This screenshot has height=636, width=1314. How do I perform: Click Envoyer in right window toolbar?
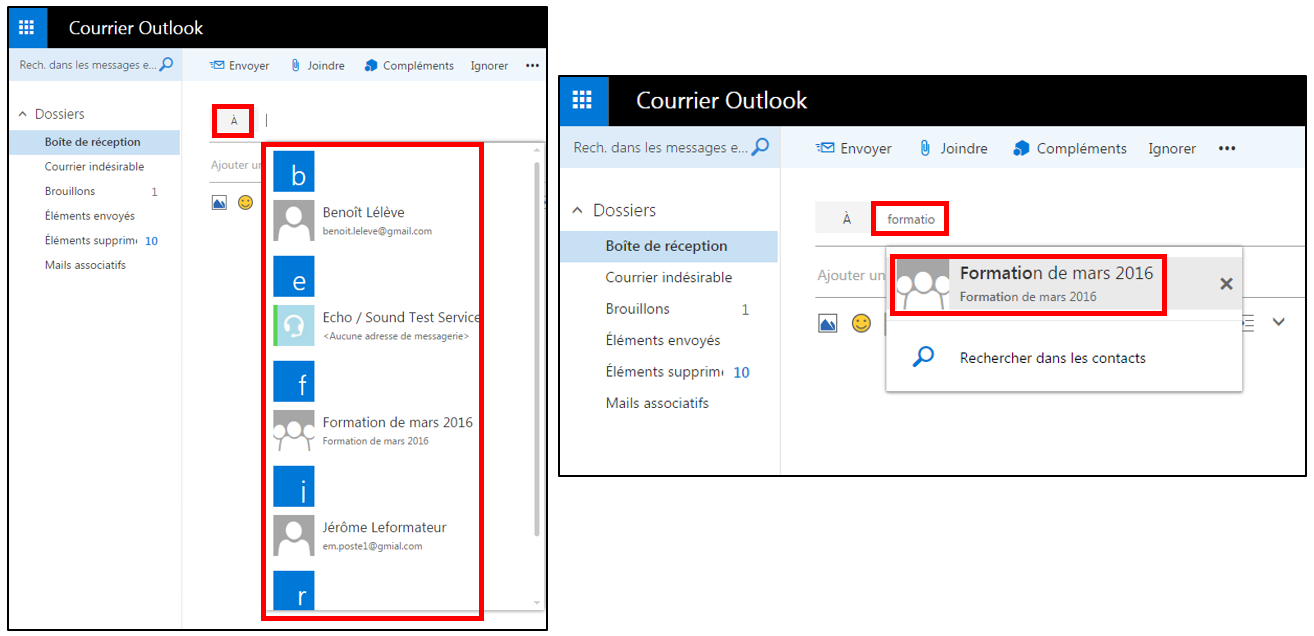[x=854, y=148]
